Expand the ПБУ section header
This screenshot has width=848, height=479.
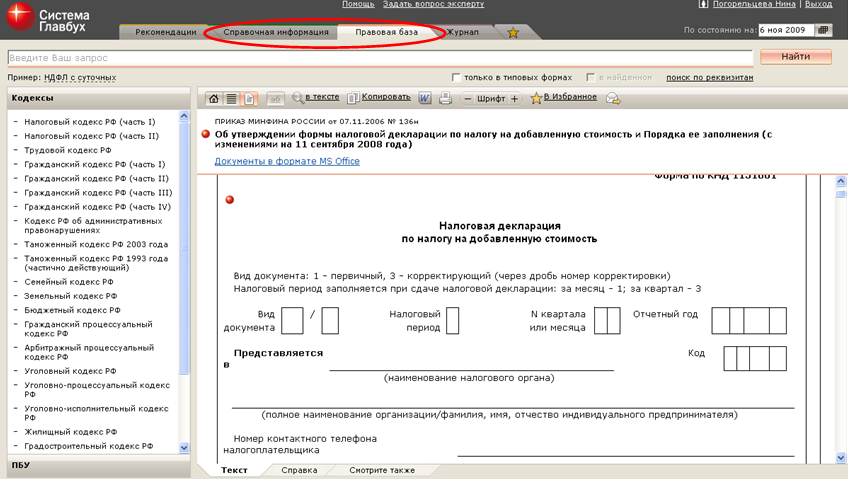(98, 465)
